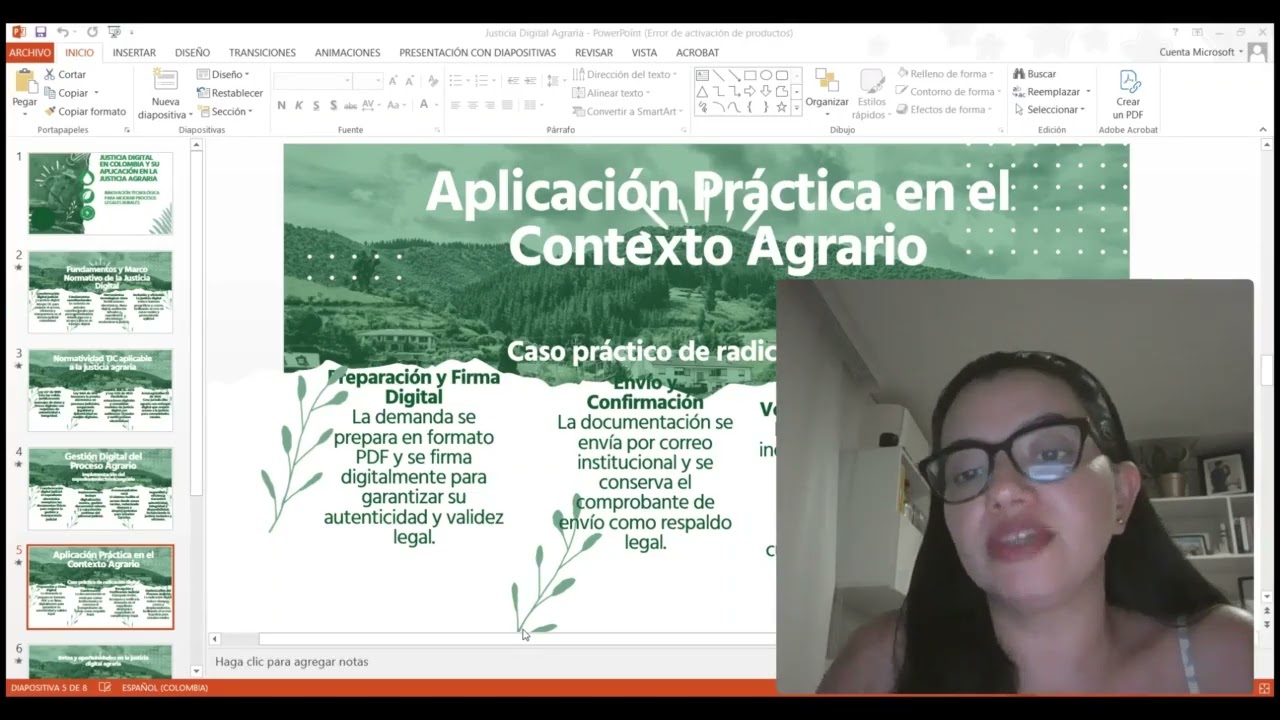Image resolution: width=1280 pixels, height=720 pixels.
Task: Select slide 3 thumbnail Normatividad TIC aplicable
Action: pyautogui.click(x=100, y=390)
